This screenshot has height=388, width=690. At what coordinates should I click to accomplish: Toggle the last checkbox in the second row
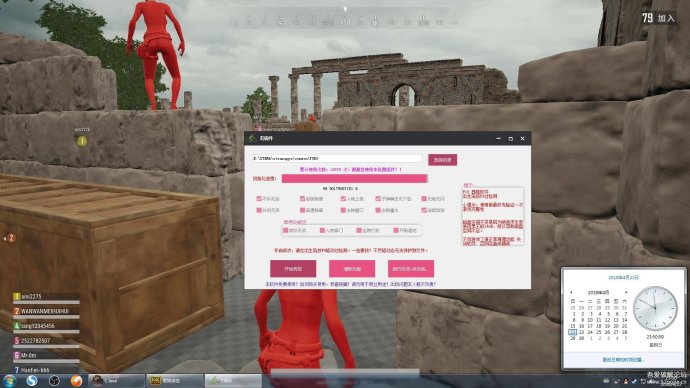tap(424, 210)
